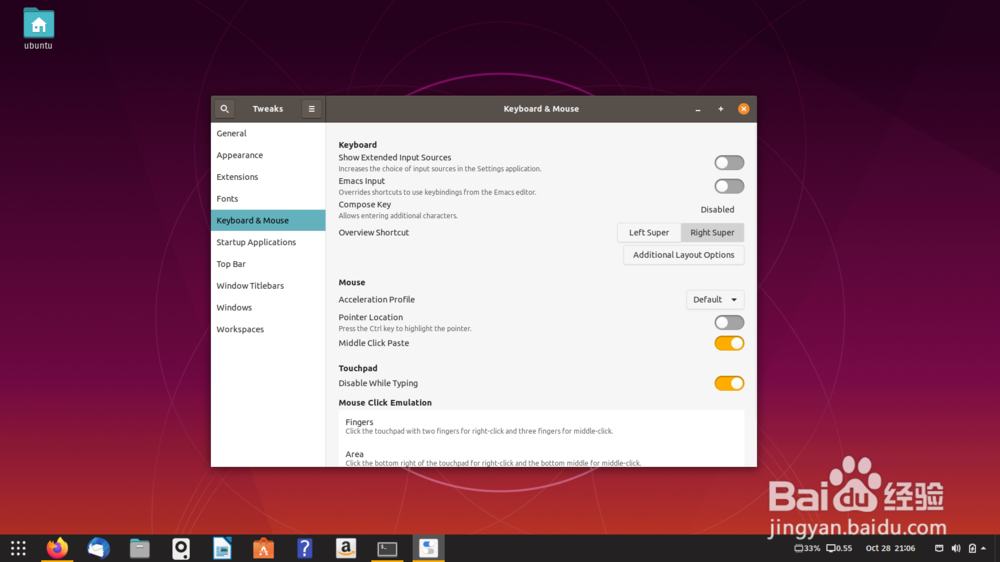Go to Top Bar section

point(268,263)
